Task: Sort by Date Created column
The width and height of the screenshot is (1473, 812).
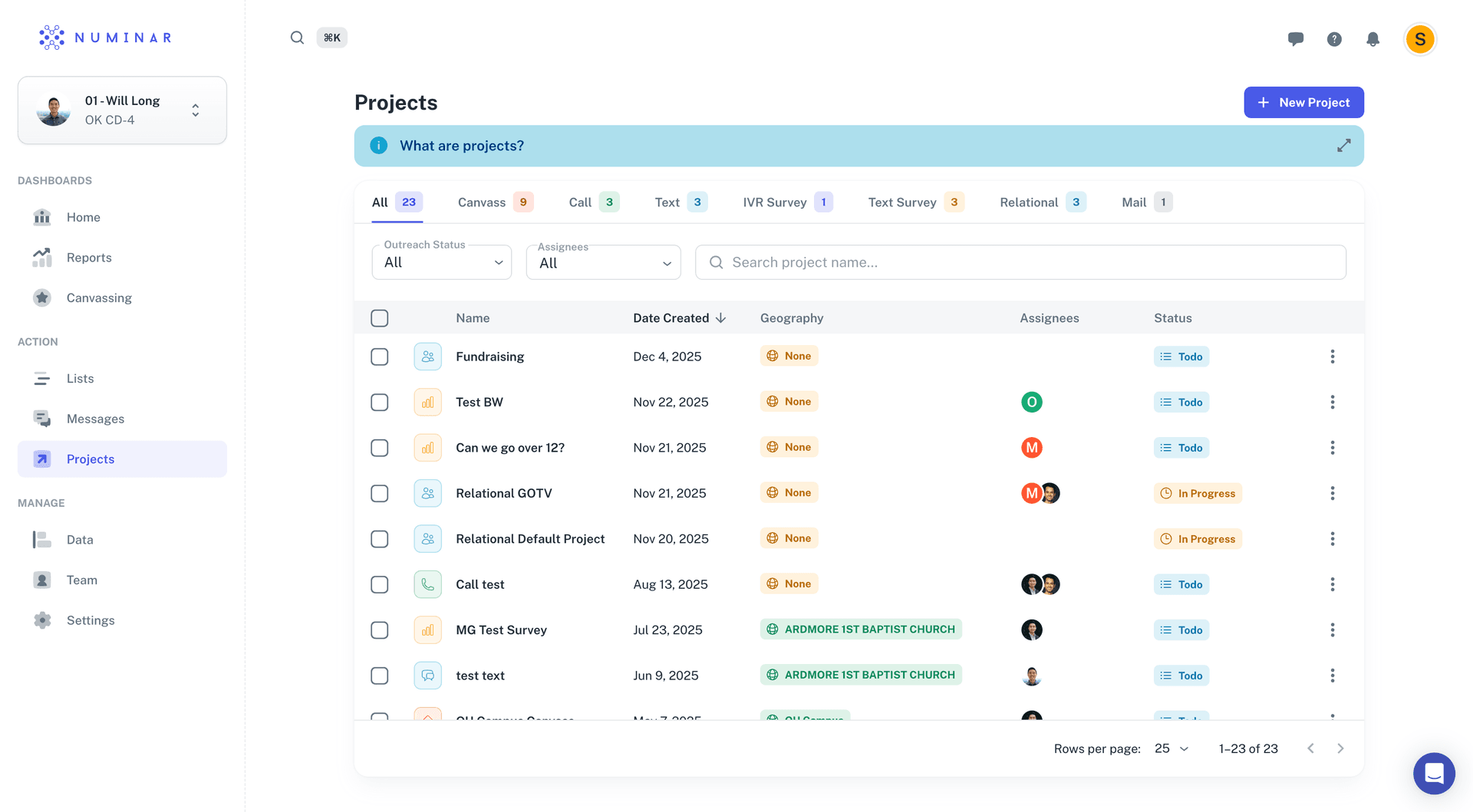Action: click(x=679, y=318)
